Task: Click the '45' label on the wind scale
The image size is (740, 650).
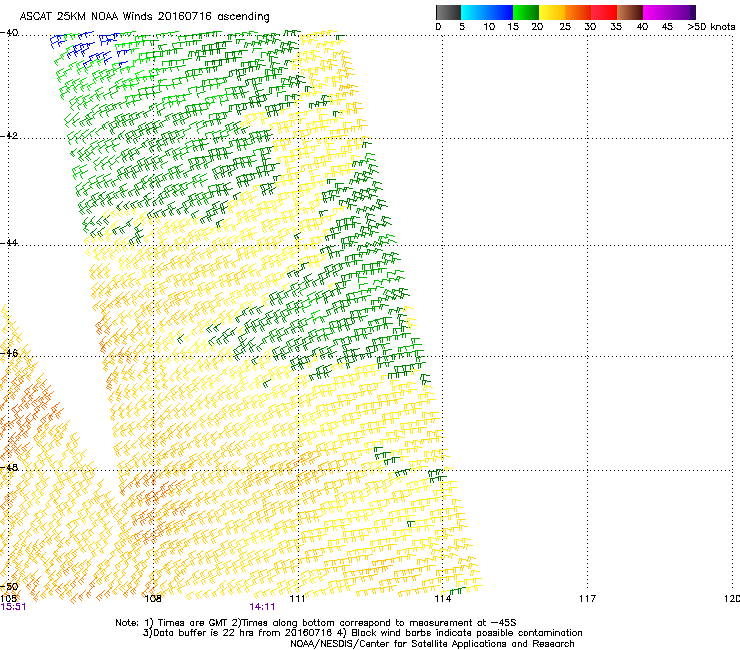Action: (x=667, y=27)
